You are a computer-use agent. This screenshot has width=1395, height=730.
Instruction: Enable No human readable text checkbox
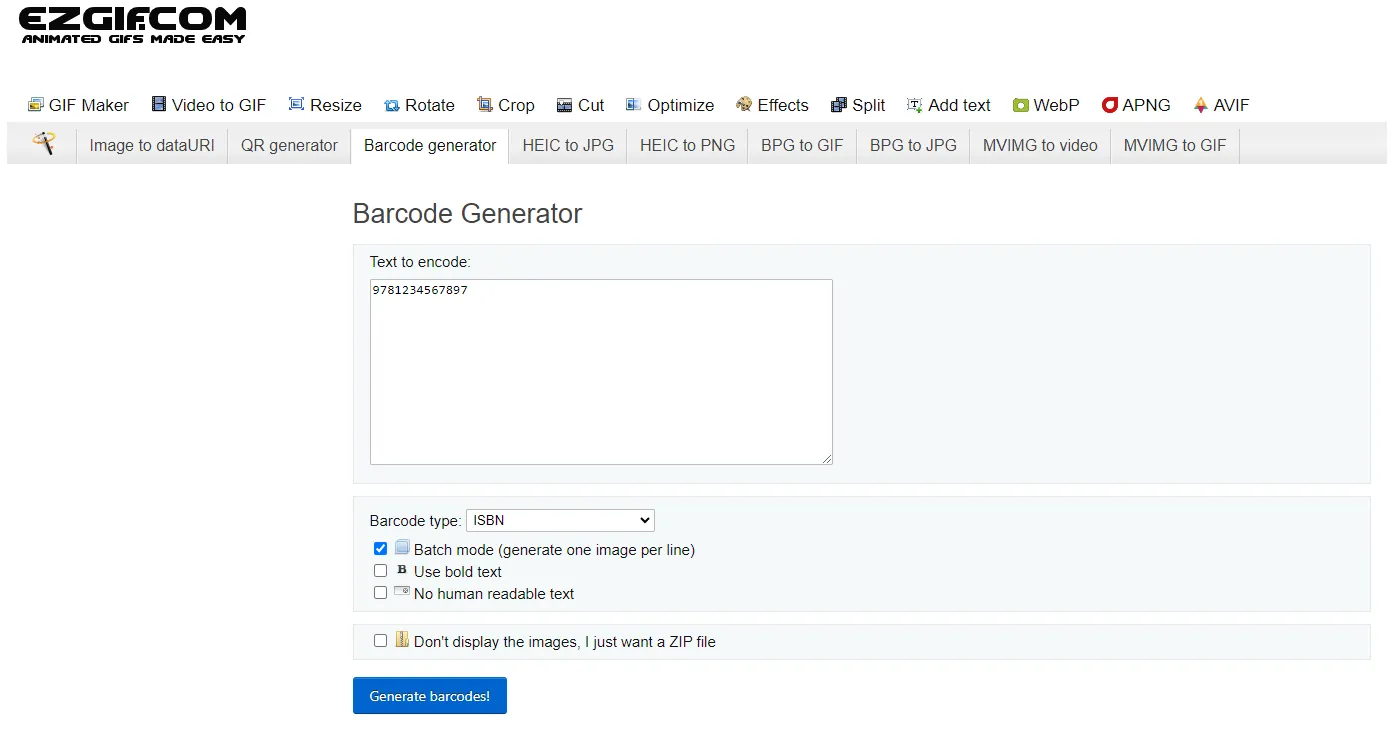380,593
